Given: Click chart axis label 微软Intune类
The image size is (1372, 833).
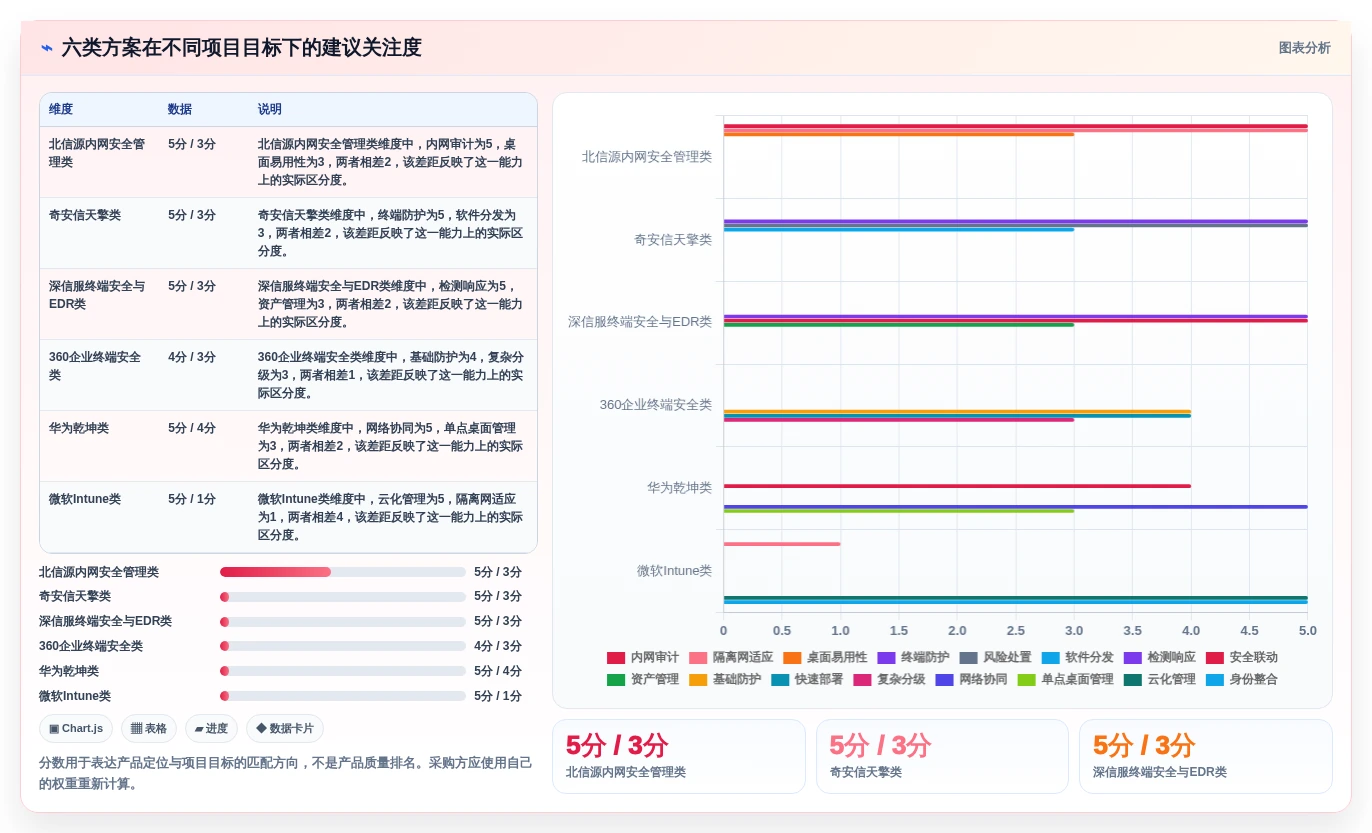Looking at the screenshot, I should 674,571.
